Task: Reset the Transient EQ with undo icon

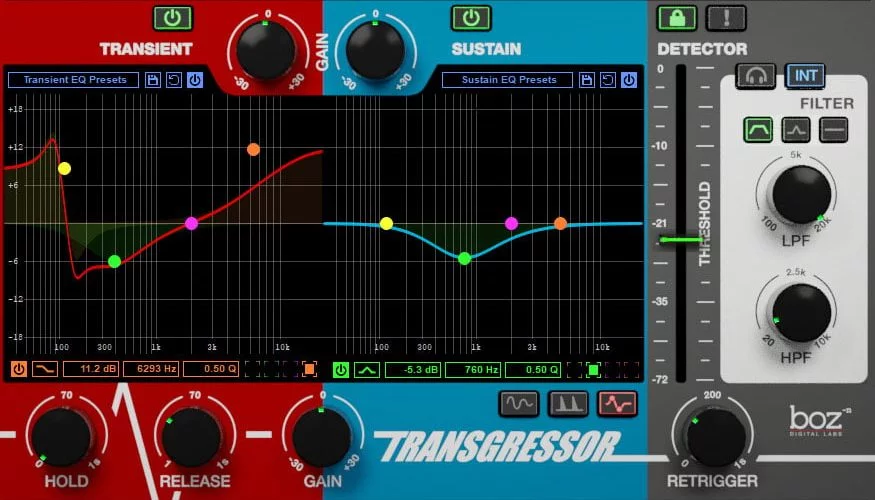Action: click(x=174, y=80)
